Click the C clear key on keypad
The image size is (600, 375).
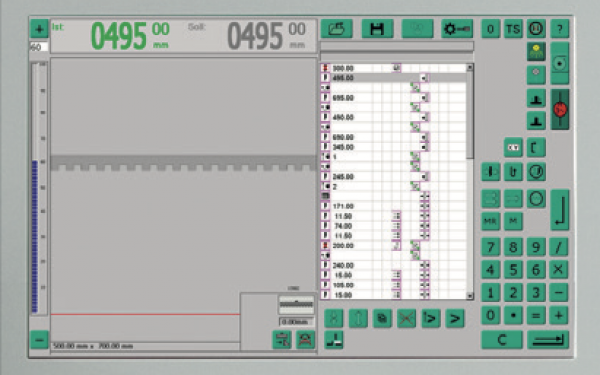pos(502,340)
